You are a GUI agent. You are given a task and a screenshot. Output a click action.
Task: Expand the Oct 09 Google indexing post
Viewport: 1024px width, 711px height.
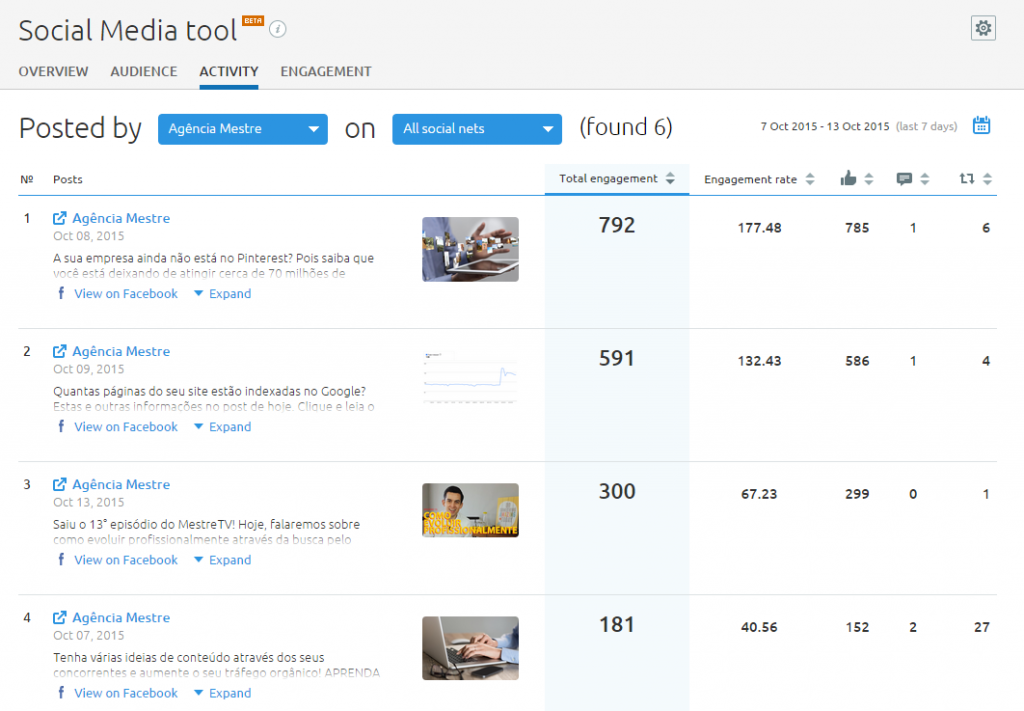(x=222, y=427)
